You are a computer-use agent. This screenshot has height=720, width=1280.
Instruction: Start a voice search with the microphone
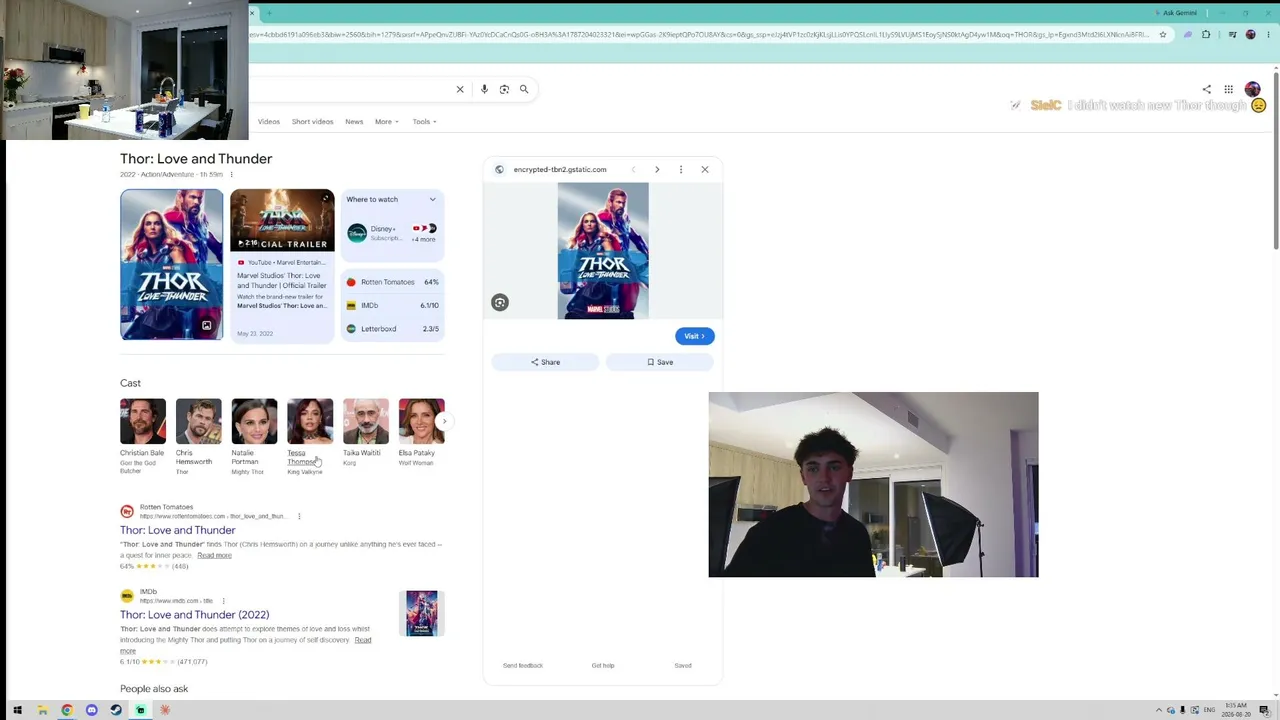click(x=484, y=89)
